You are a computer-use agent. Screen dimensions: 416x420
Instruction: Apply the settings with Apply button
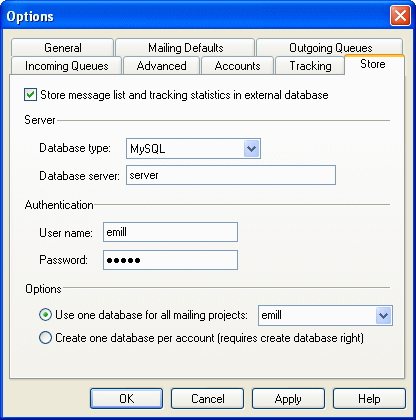(x=288, y=398)
